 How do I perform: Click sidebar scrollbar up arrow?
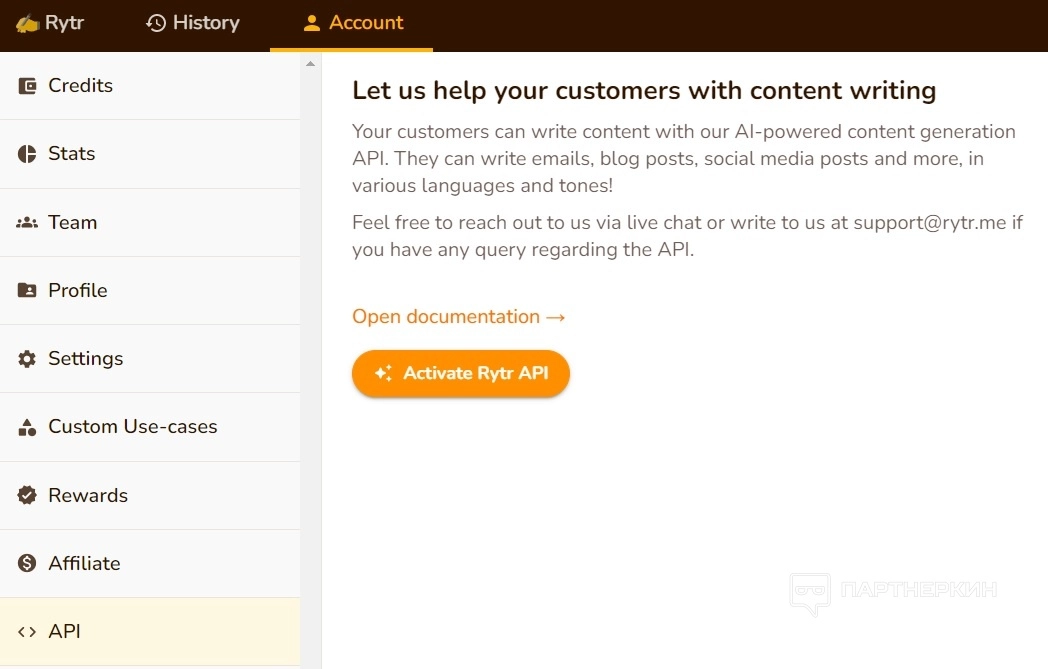tap(310, 63)
